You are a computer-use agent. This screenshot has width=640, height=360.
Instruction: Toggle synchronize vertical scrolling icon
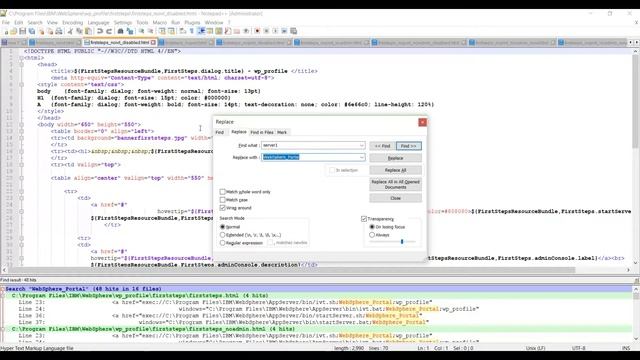coord(162,31)
